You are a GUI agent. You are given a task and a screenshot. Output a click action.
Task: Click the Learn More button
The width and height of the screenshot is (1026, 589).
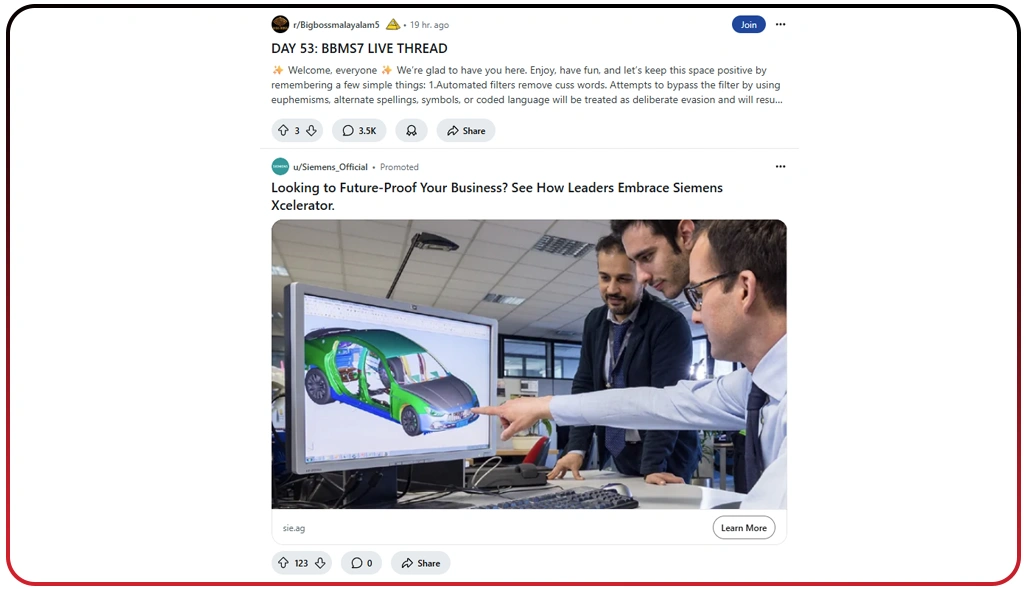coord(744,527)
